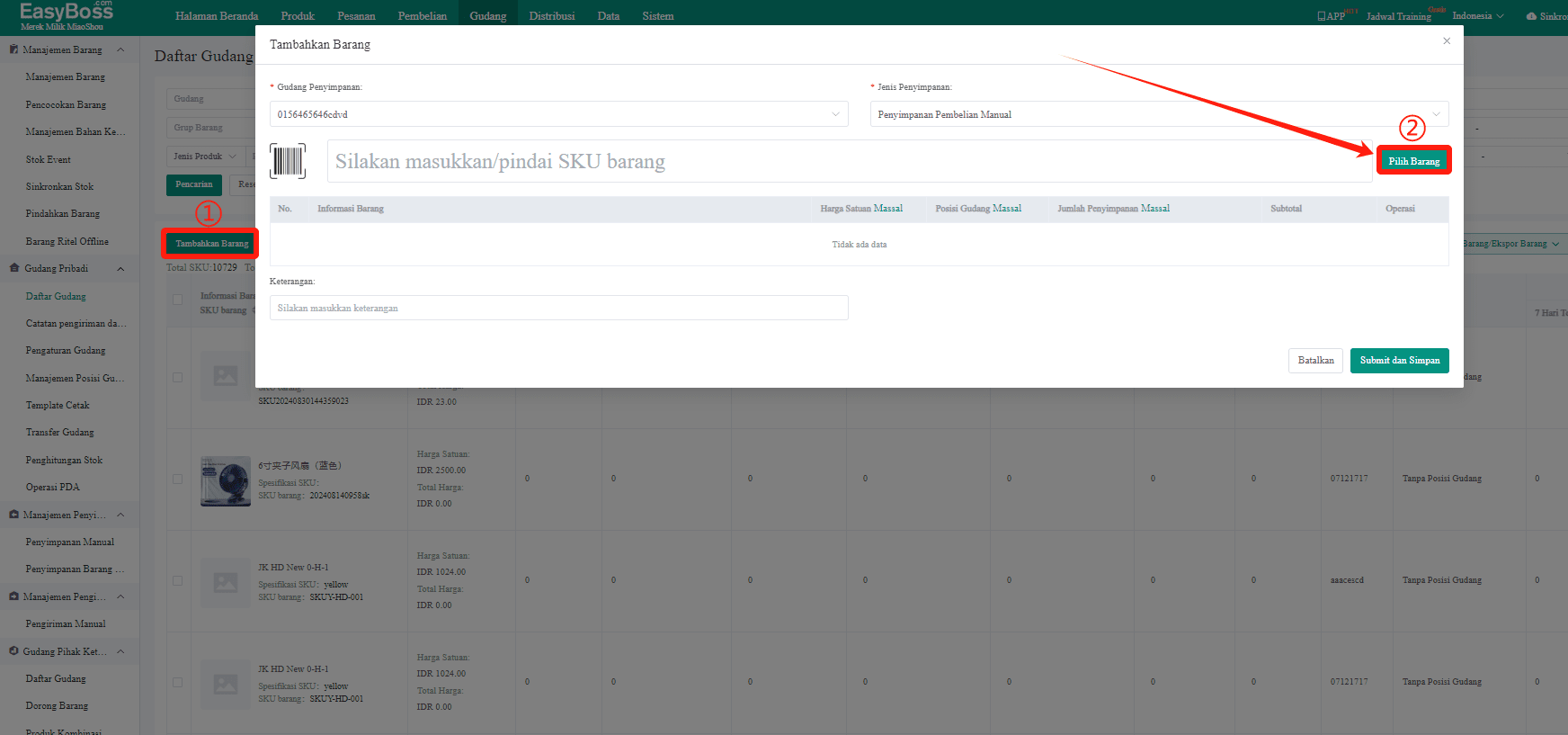Click the Pilih Barang button
The height and width of the screenshot is (735, 1568).
[x=1413, y=161]
